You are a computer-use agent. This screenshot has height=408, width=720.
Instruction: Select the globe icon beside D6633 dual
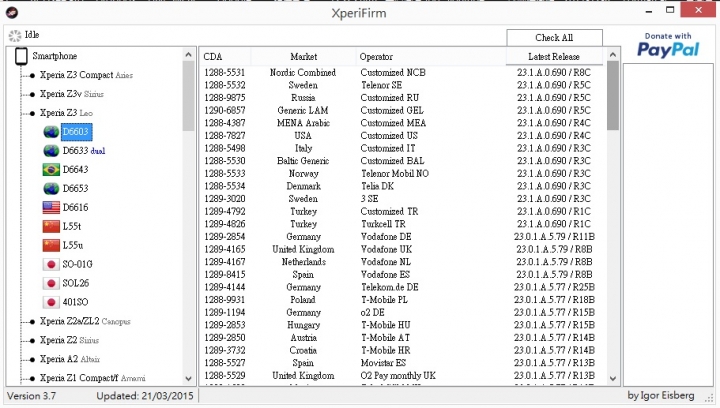click(51, 151)
